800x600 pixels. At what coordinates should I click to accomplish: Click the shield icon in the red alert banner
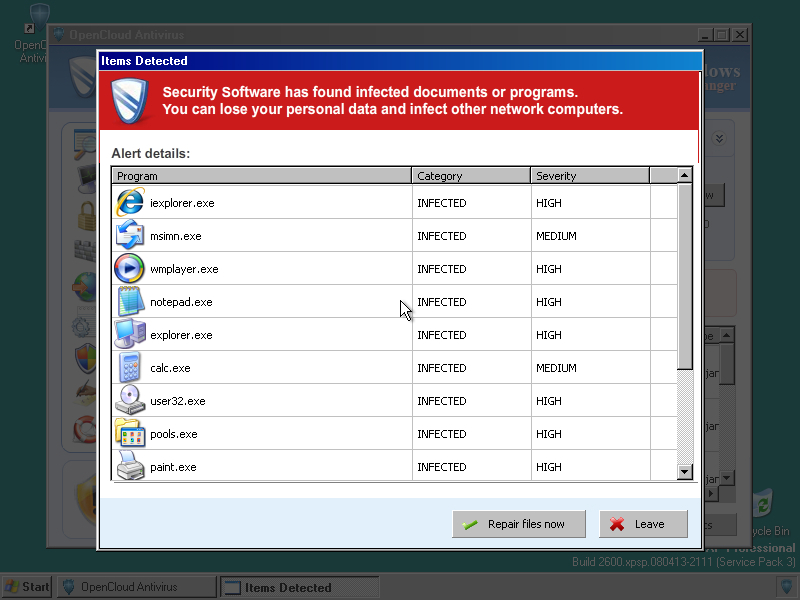pyautogui.click(x=130, y=101)
